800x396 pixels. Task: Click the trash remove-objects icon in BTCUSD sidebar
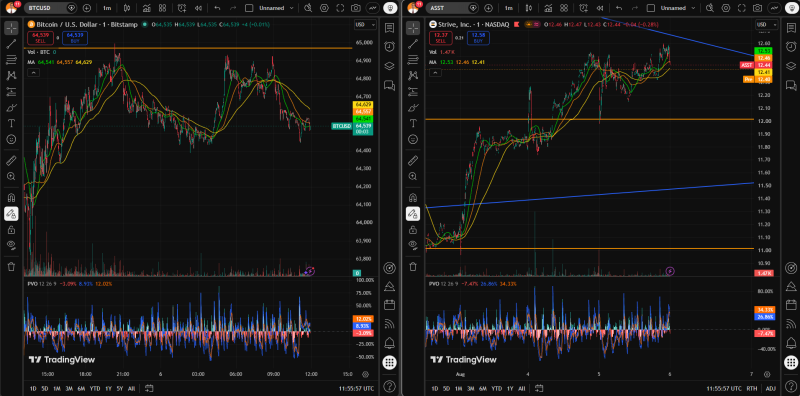[11, 266]
